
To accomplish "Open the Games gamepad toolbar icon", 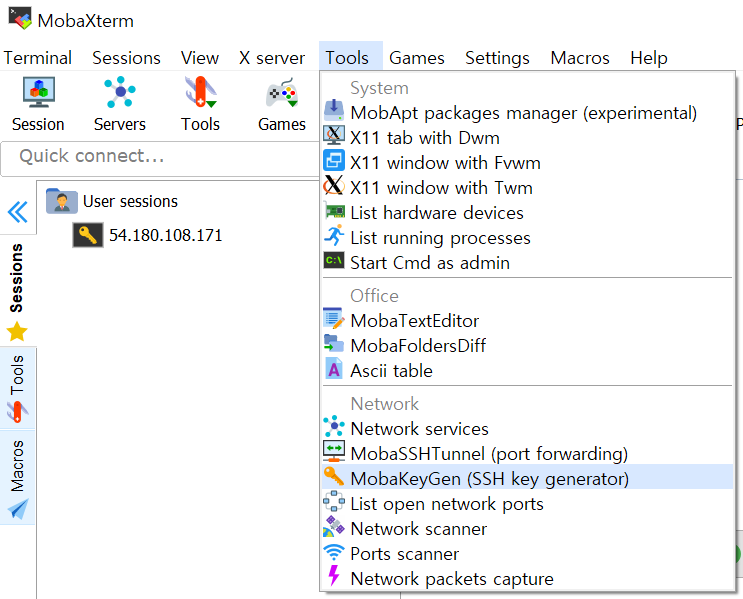I will coord(282,92).
